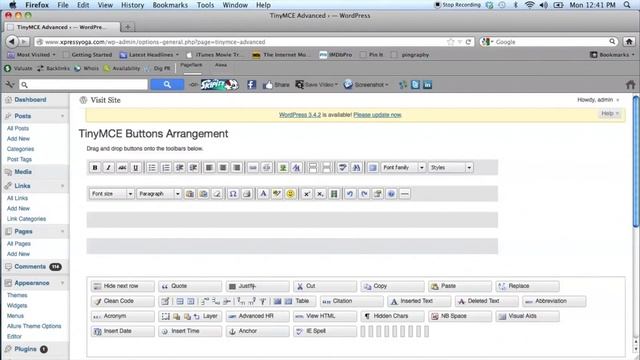Open the Tools menu
Image resolution: width=640 pixels, height=360 pixels.
click(x=205, y=5)
